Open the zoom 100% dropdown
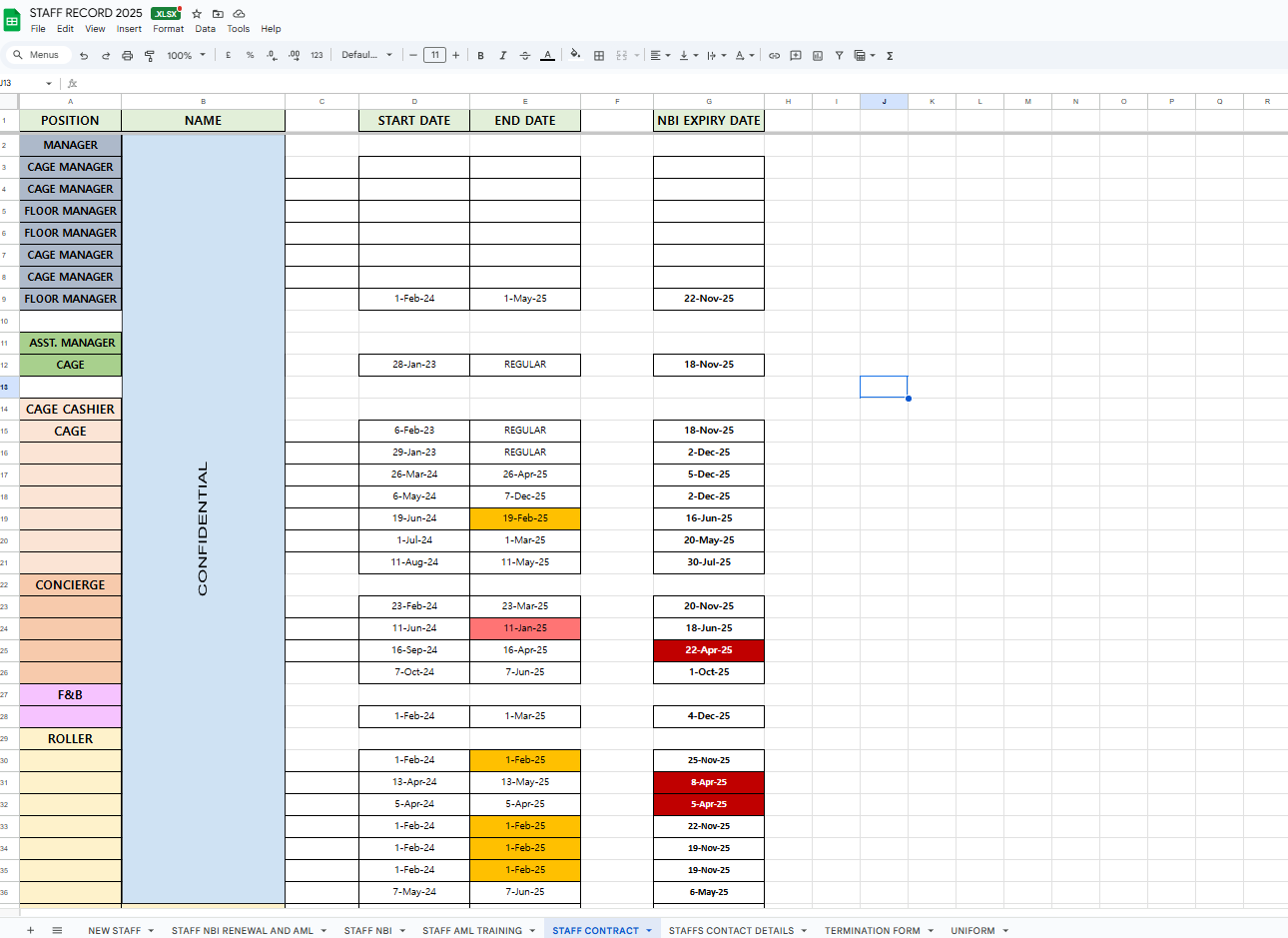The image size is (1288, 938). (x=186, y=56)
